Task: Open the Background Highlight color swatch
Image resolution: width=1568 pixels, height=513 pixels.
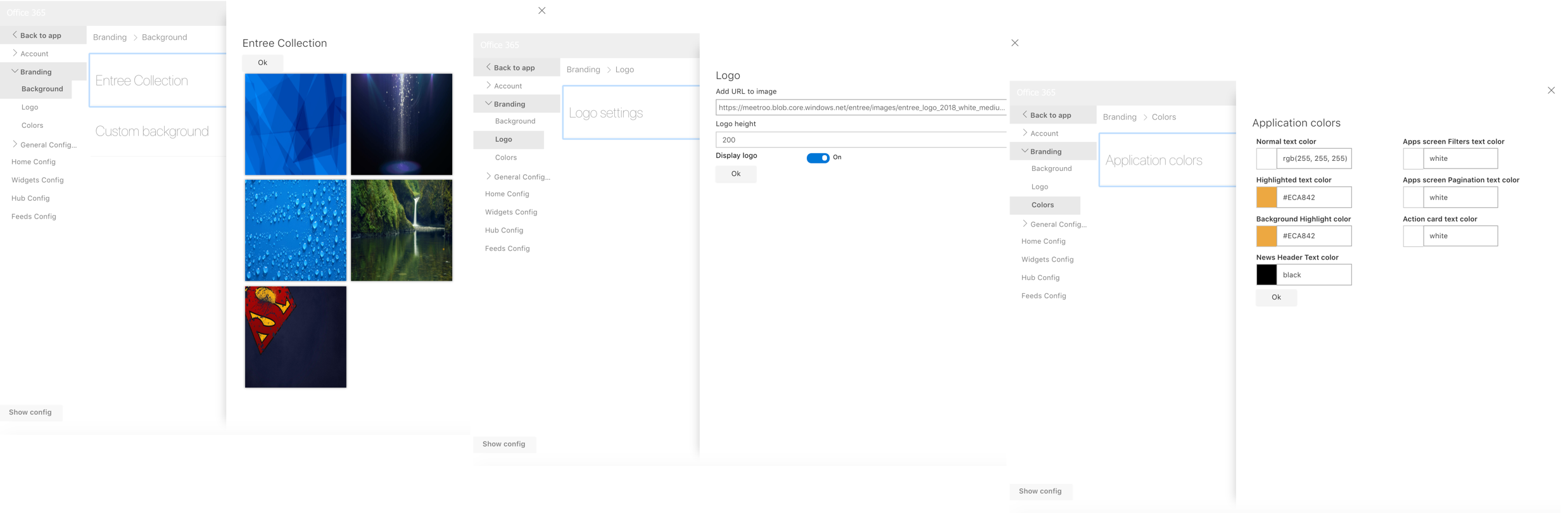Action: click(x=1267, y=236)
